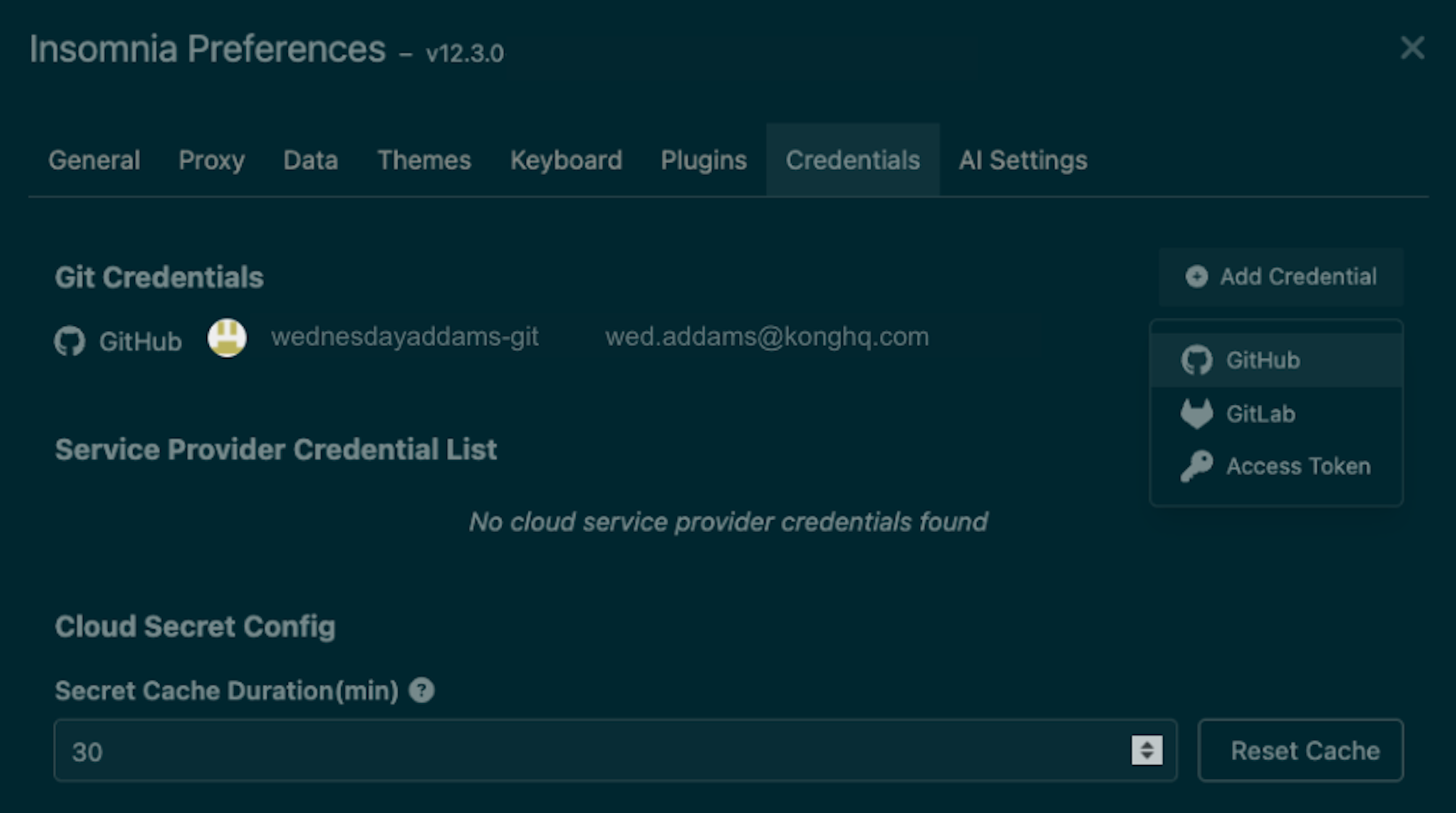Select Access Token from the credential menu

1298,466
